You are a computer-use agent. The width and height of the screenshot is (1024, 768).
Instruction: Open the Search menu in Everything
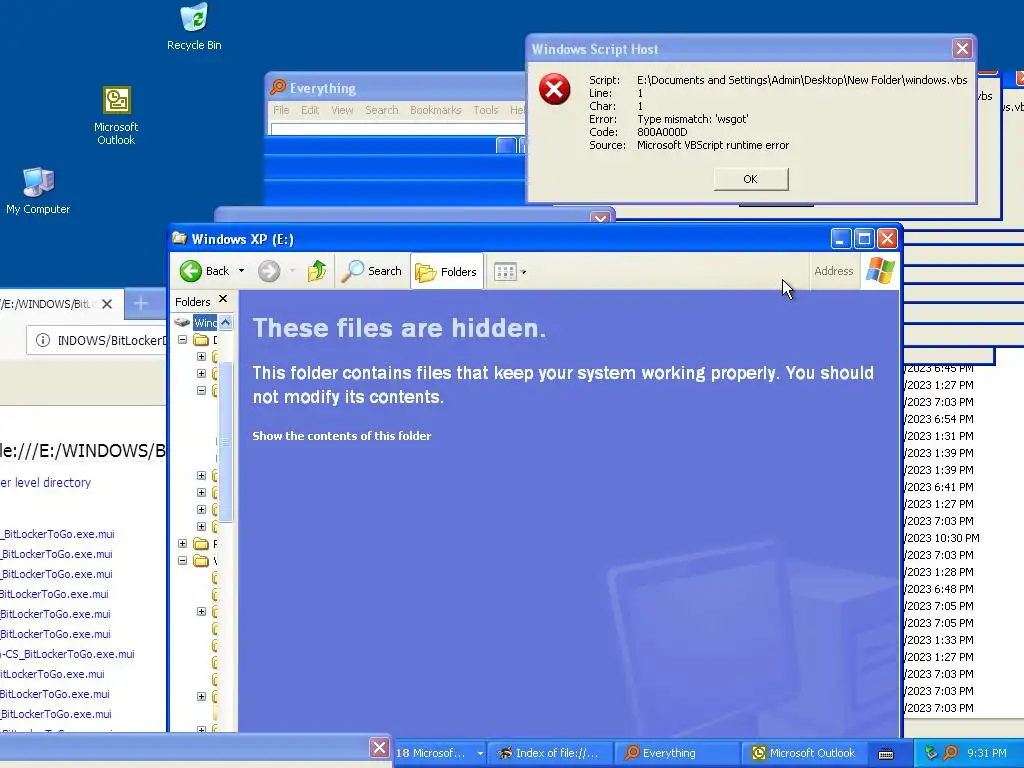[x=381, y=110]
